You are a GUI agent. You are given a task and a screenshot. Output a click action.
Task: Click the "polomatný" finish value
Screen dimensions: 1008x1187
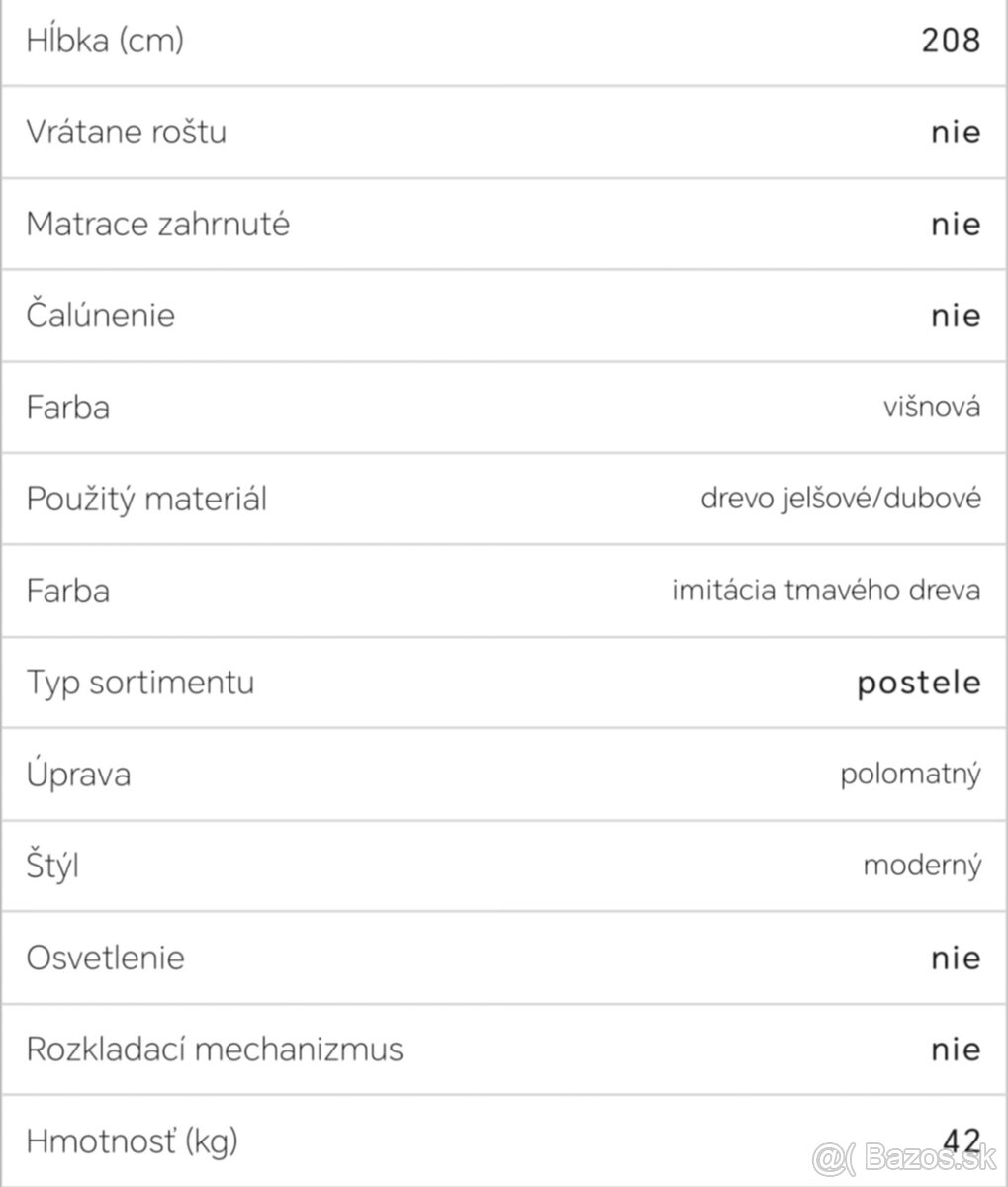[x=910, y=774]
